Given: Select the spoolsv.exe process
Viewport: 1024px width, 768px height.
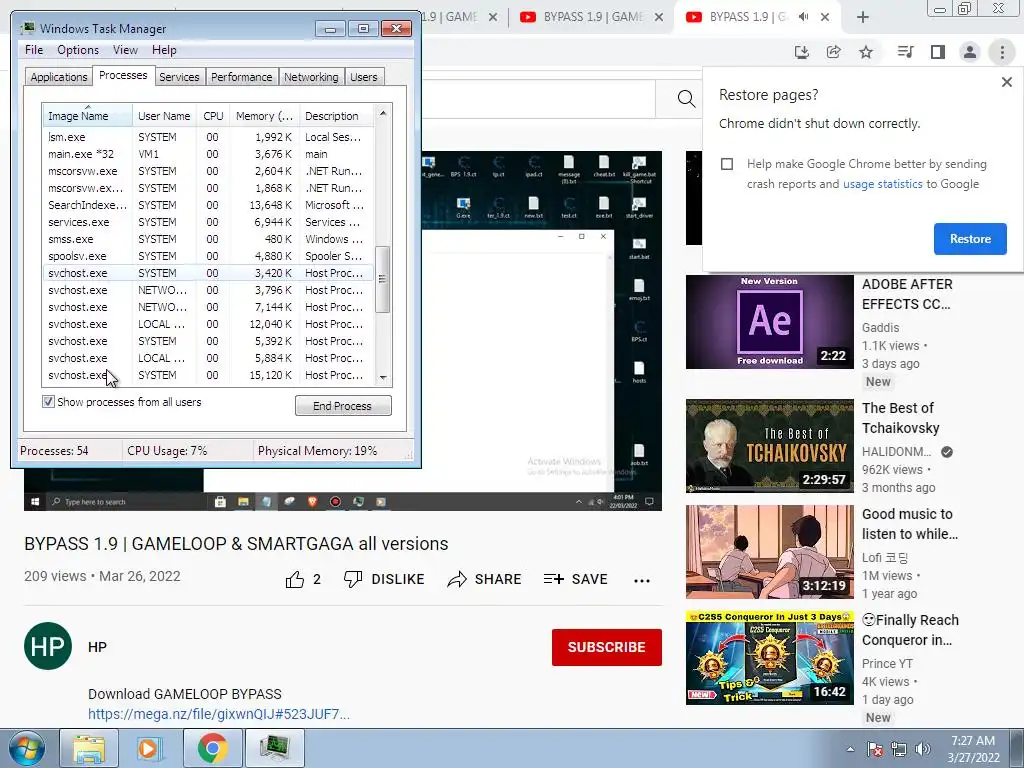Looking at the screenshot, I should click(x=208, y=256).
